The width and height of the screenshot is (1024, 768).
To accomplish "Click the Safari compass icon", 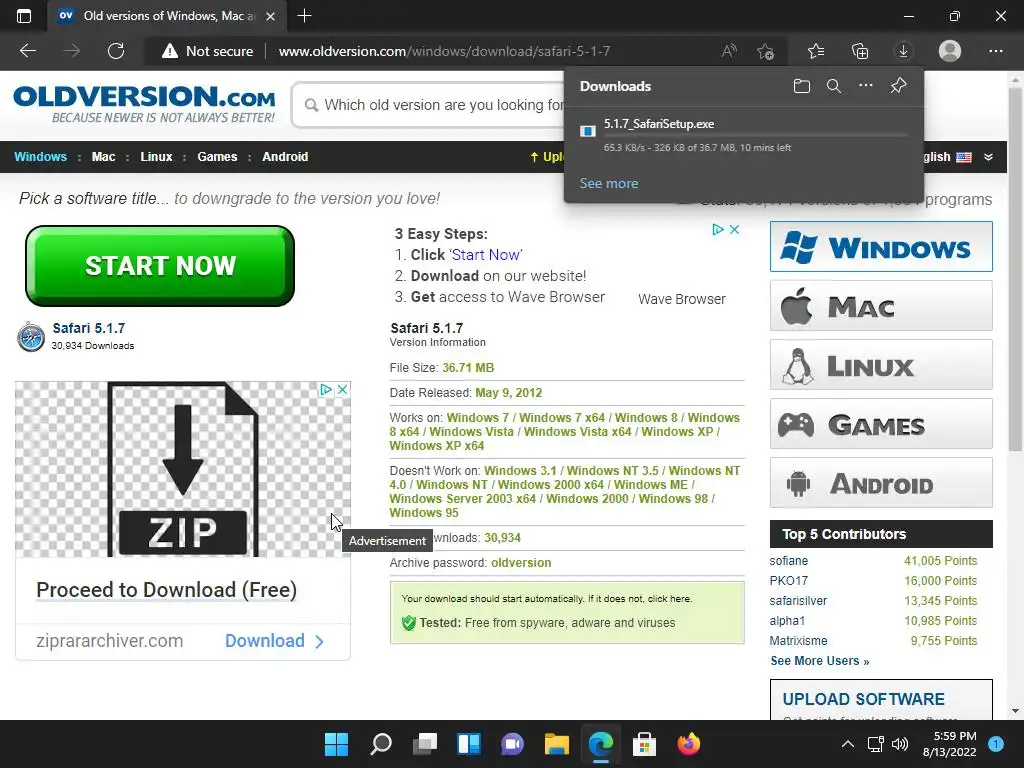I will [x=31, y=337].
